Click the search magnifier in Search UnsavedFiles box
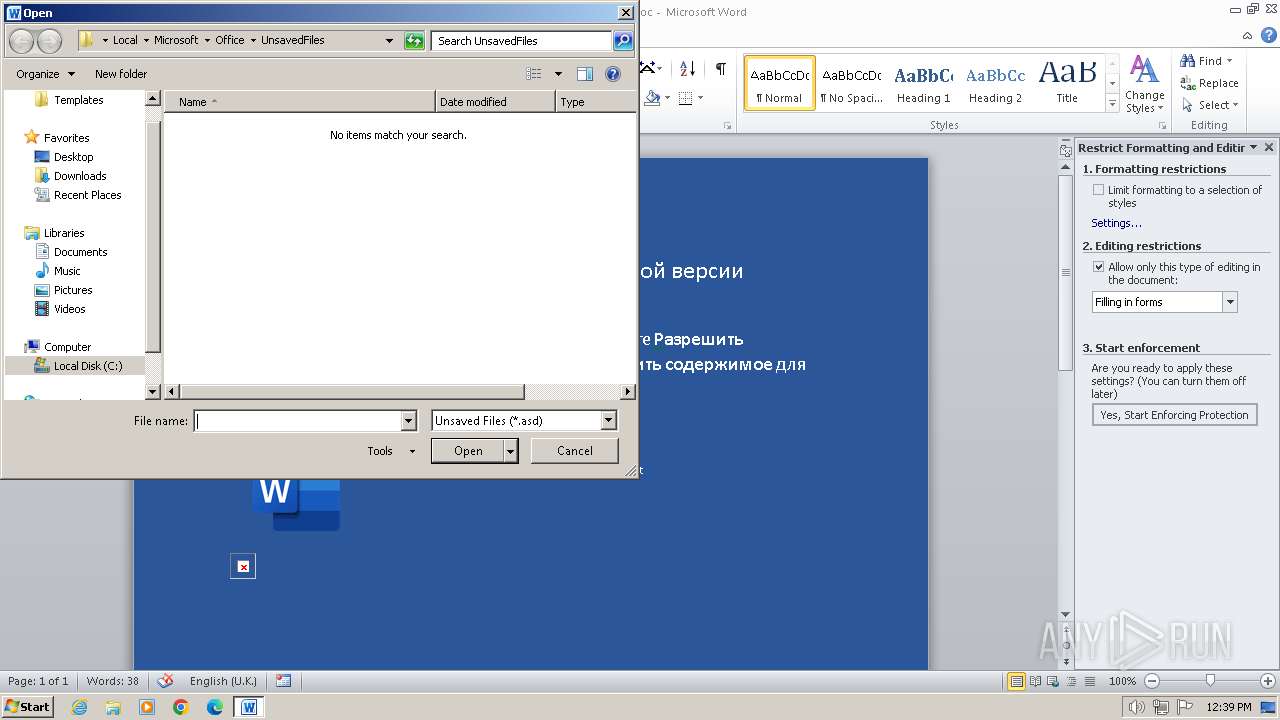Viewport: 1280px width, 720px height. (x=623, y=41)
